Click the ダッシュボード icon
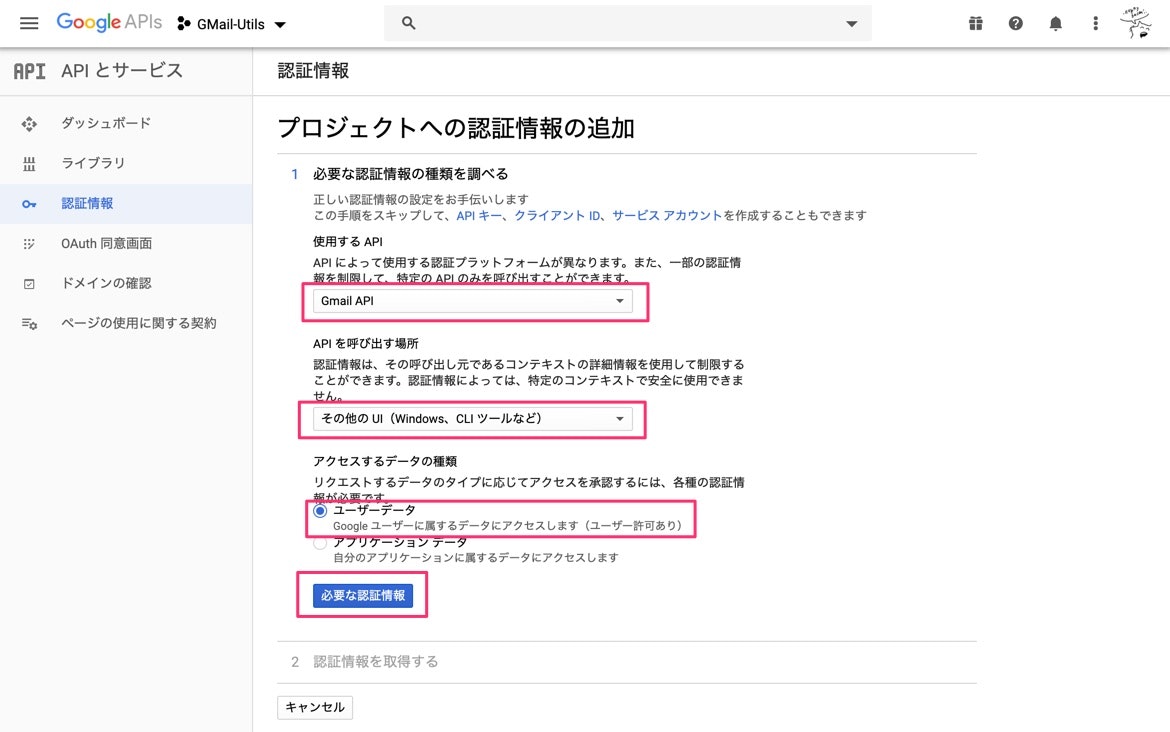 tap(29, 124)
